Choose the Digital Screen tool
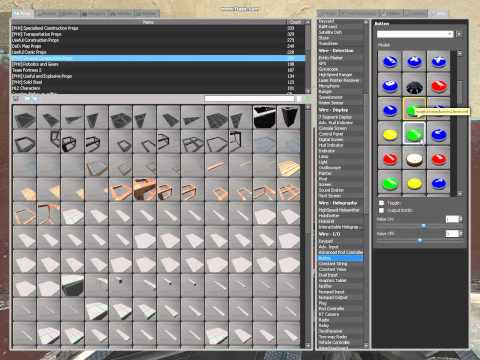The width and height of the screenshot is (480, 360). [339, 140]
